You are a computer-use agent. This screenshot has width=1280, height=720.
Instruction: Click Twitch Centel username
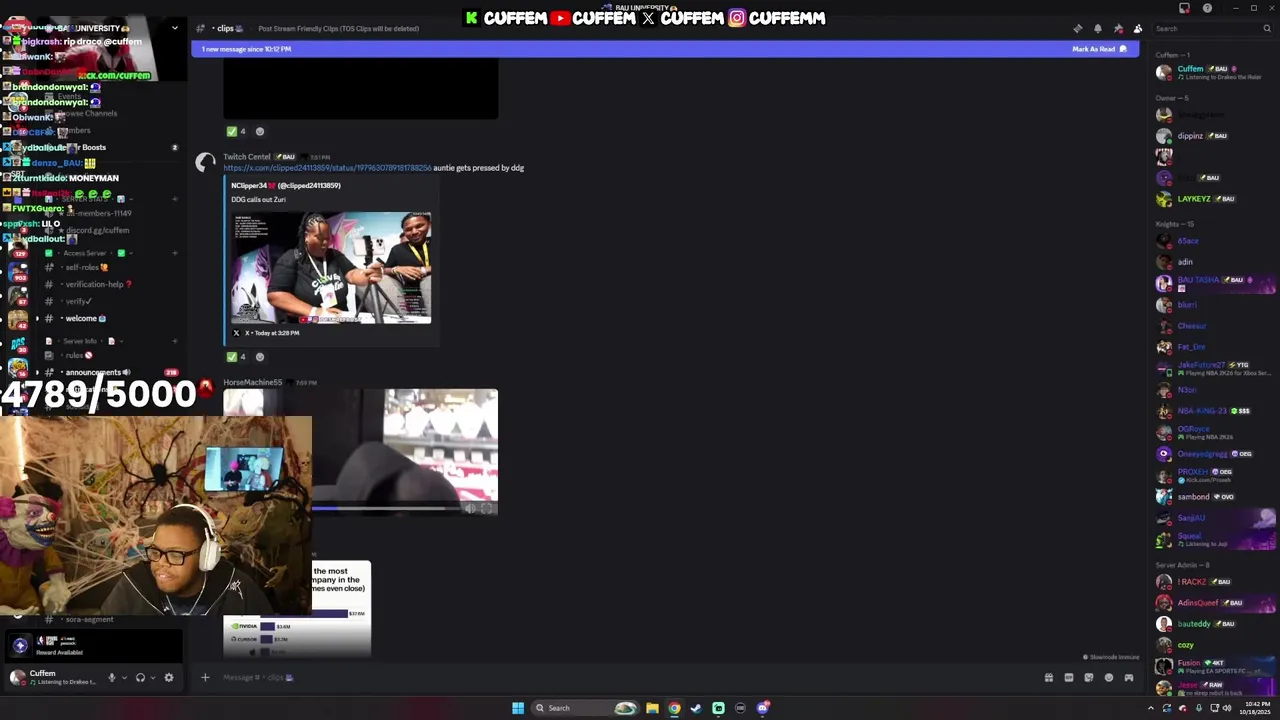[x=247, y=157]
